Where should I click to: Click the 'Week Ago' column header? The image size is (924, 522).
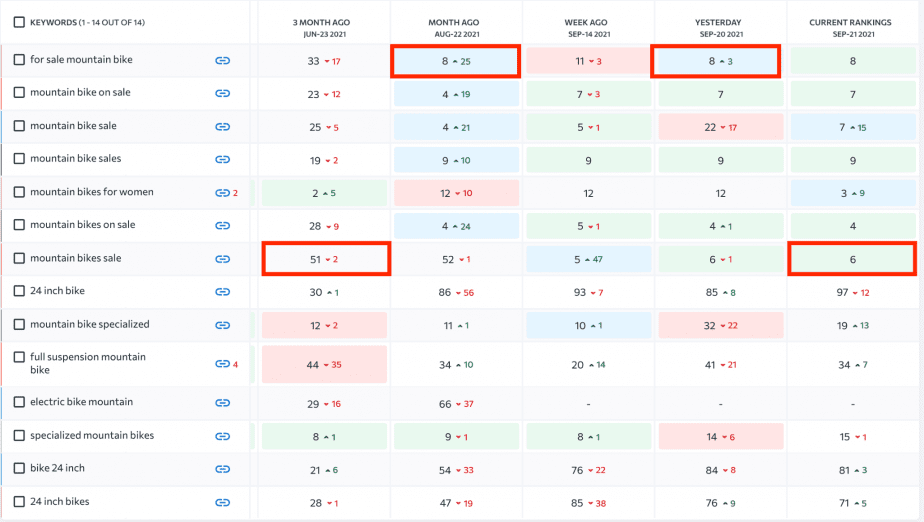tap(586, 28)
